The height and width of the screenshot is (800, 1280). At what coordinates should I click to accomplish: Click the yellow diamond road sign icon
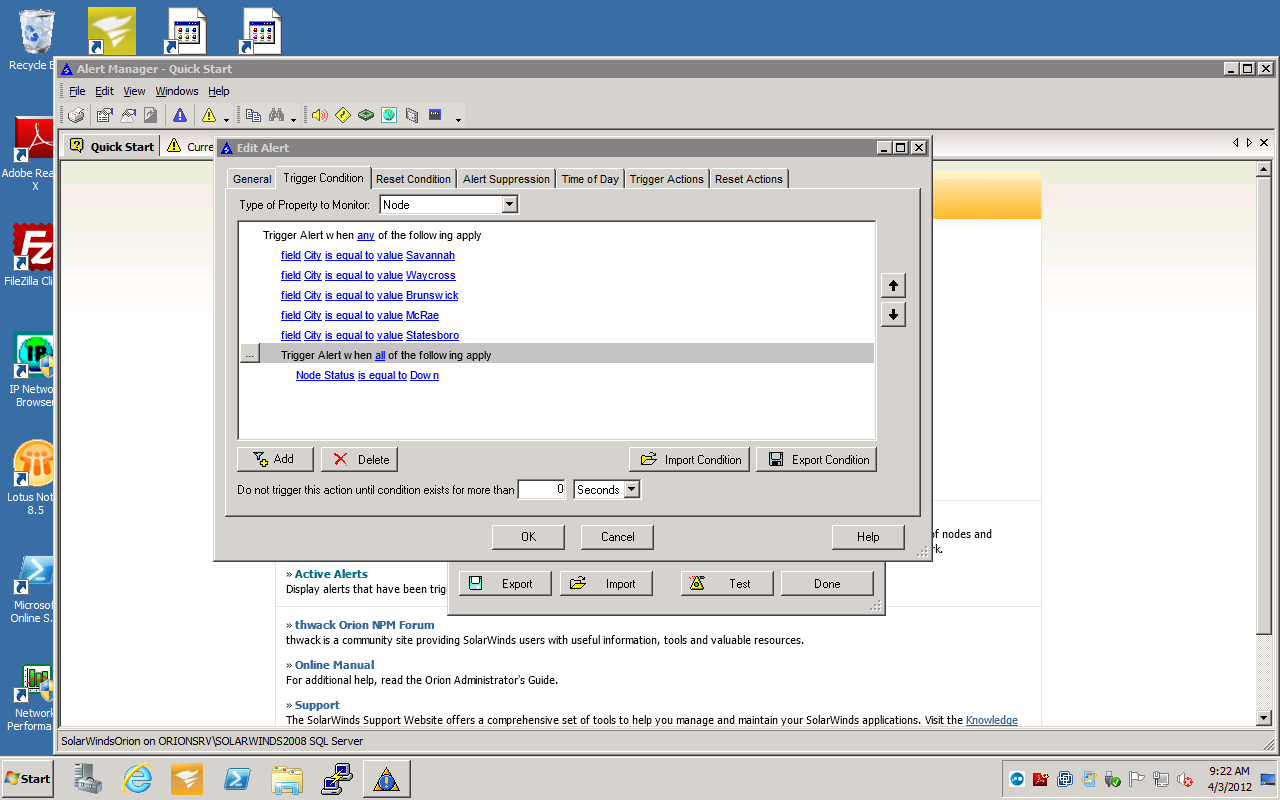click(x=343, y=115)
